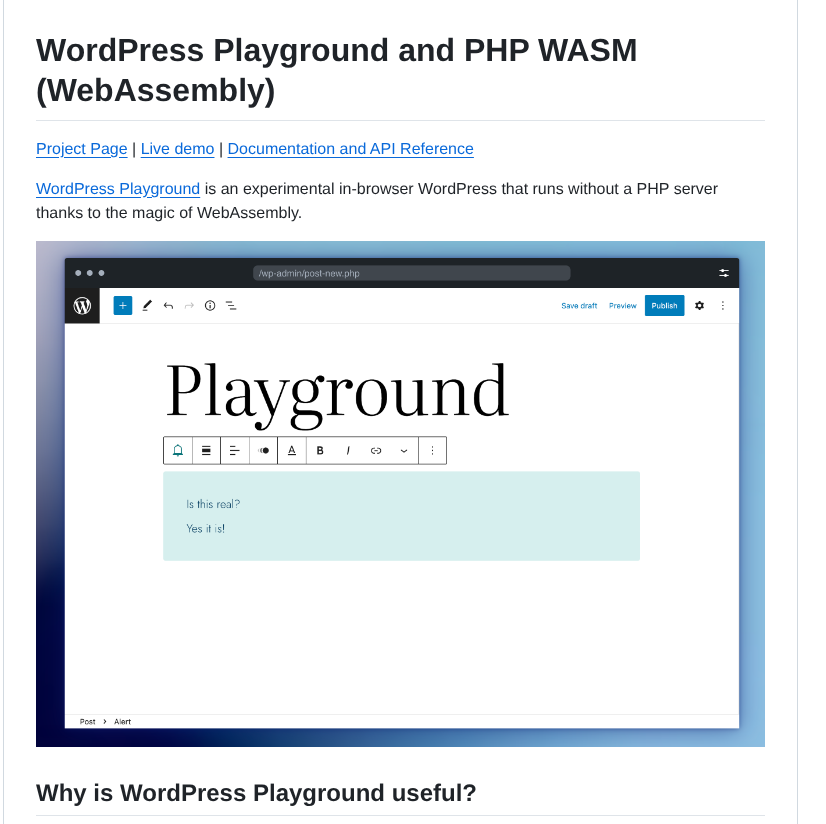The height and width of the screenshot is (824, 826).
Task: Open the settings gear icon
Action: click(x=700, y=306)
